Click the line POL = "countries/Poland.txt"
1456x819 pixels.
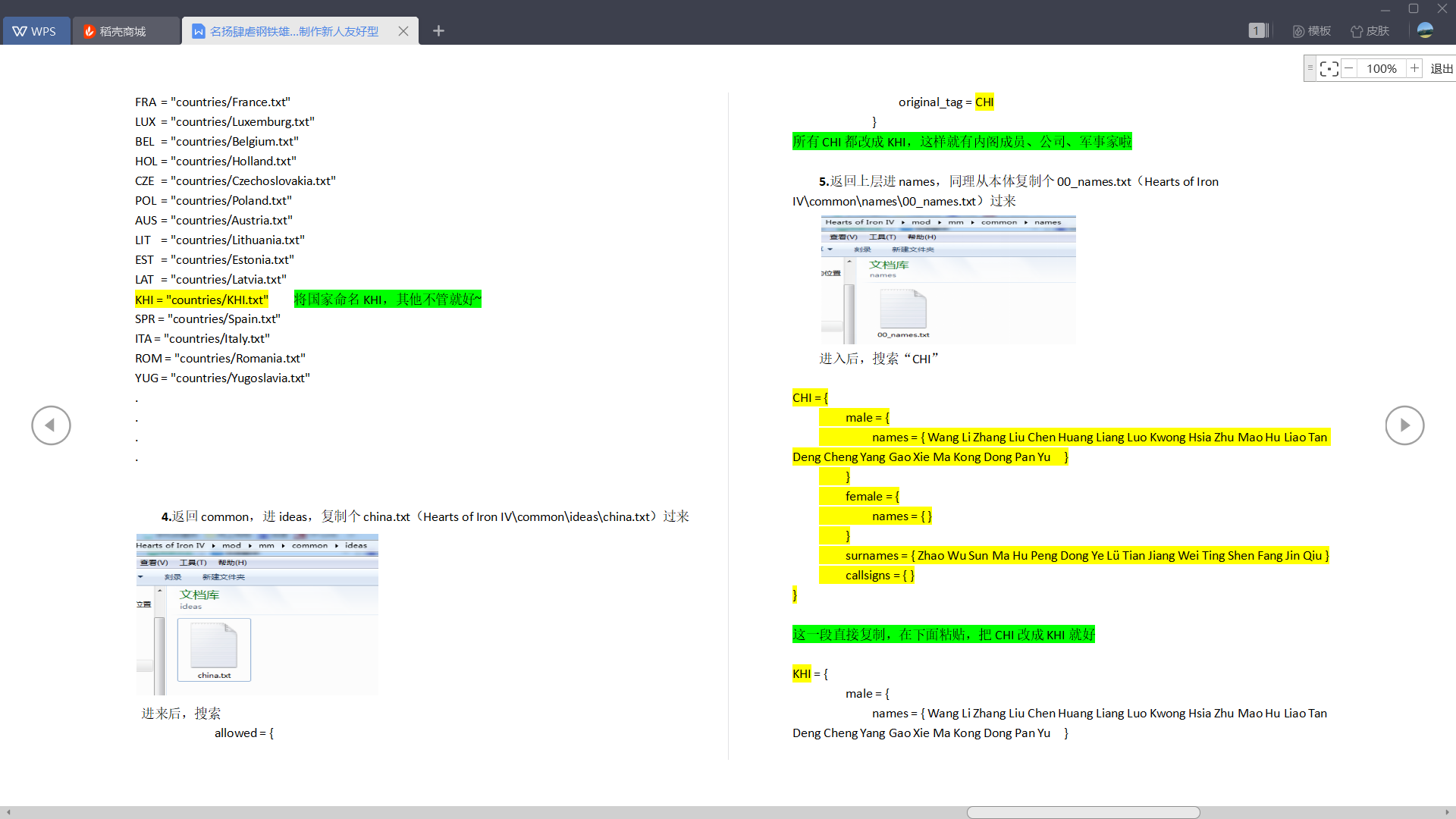pos(213,200)
